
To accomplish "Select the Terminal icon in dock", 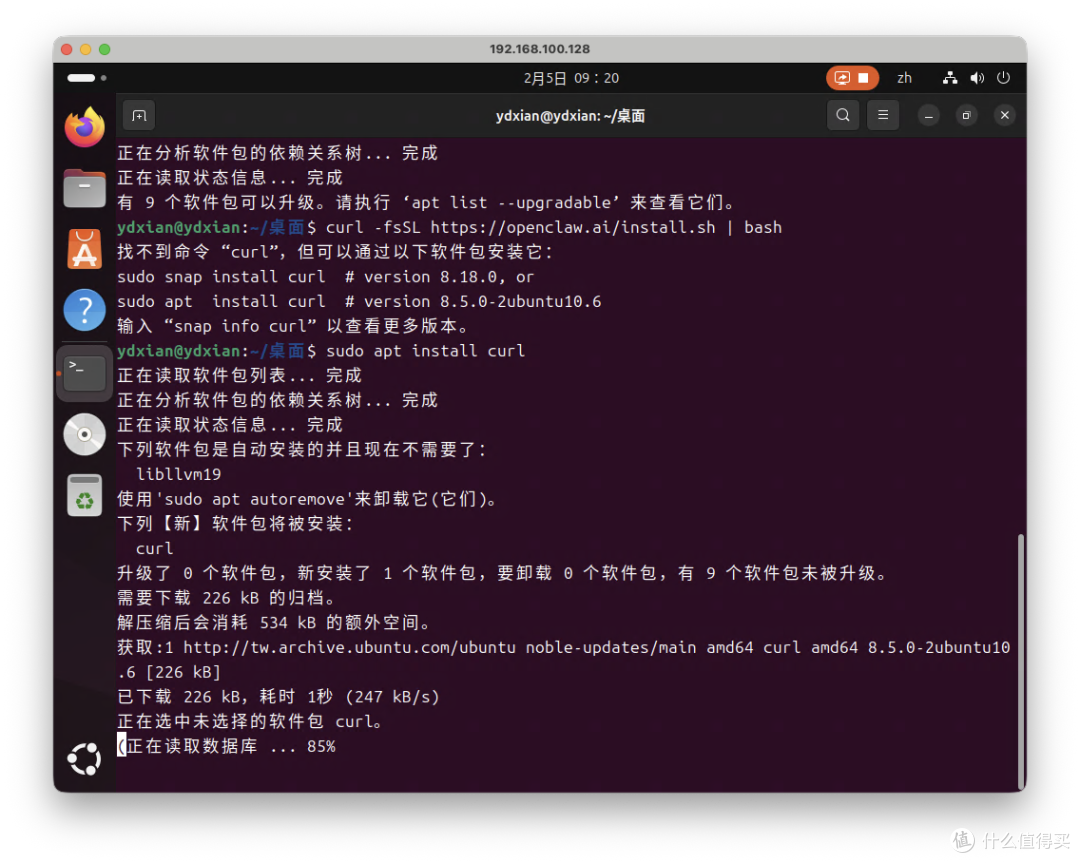I will click(84, 372).
